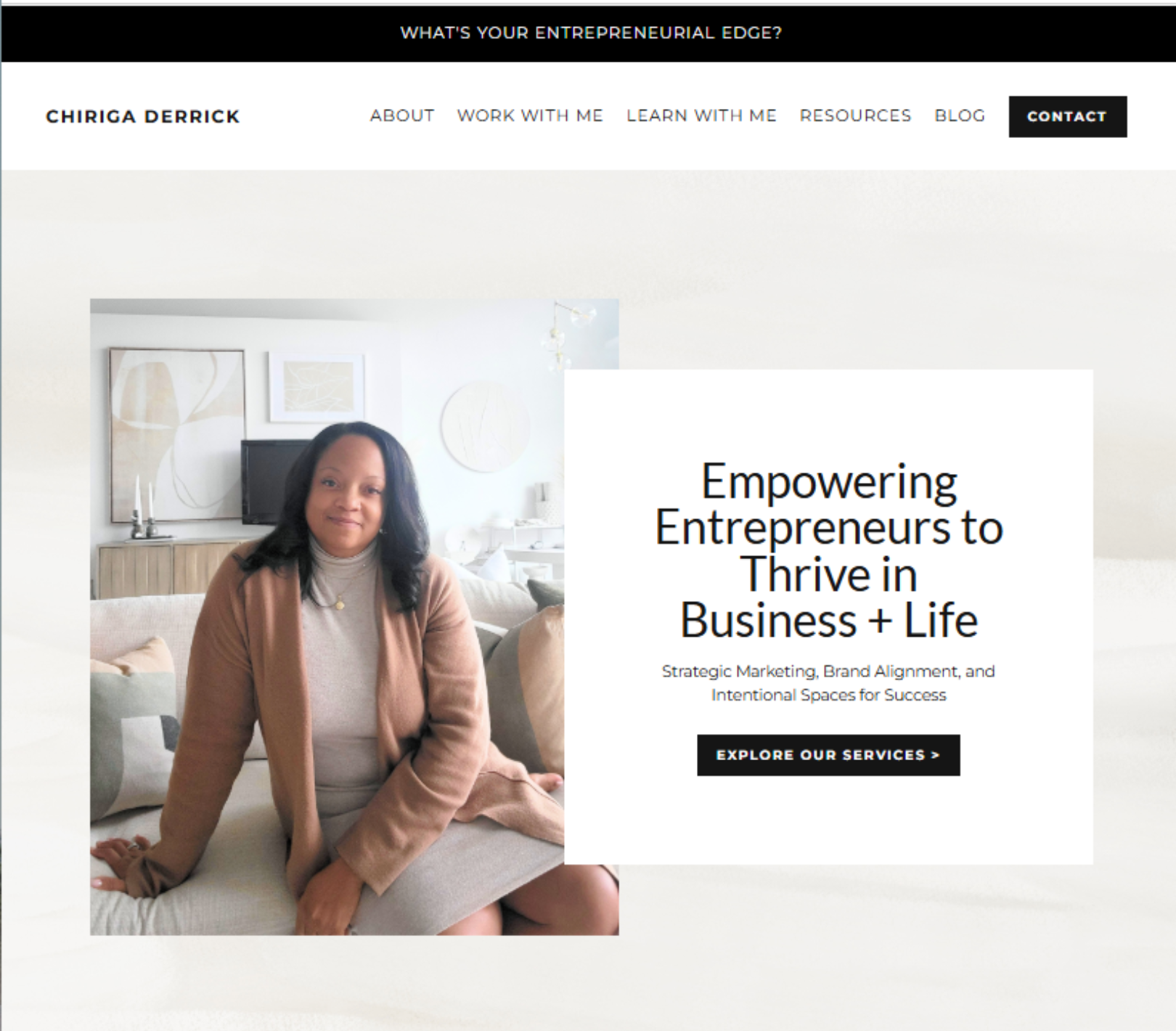This screenshot has width=1176, height=1031.
Task: Click the "What's Your Entrepreneurial Edge?" banner
Action: [590, 33]
